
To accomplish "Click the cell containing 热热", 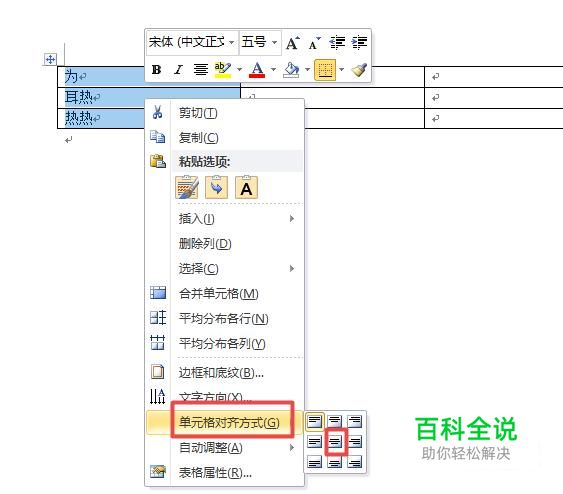I will [101, 118].
